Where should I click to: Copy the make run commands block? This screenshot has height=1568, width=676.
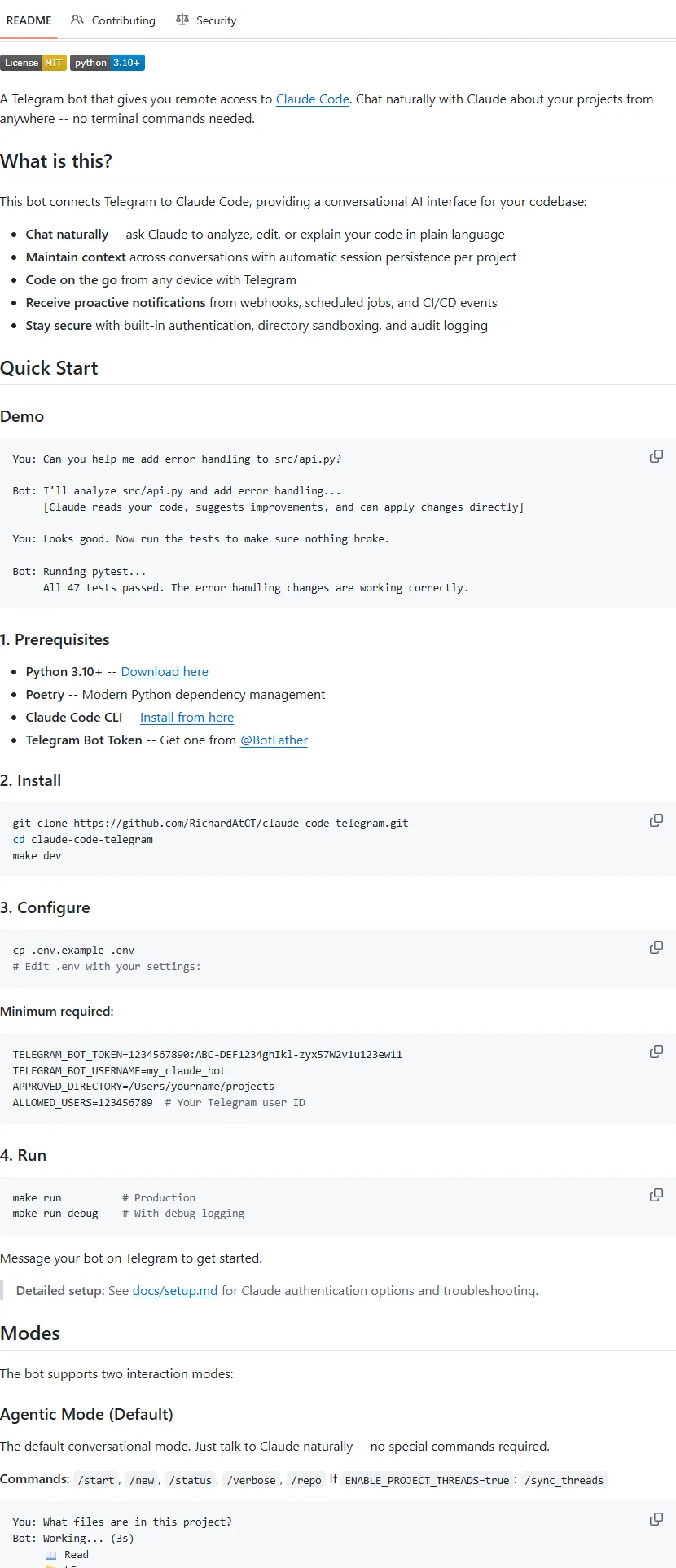tap(656, 1195)
